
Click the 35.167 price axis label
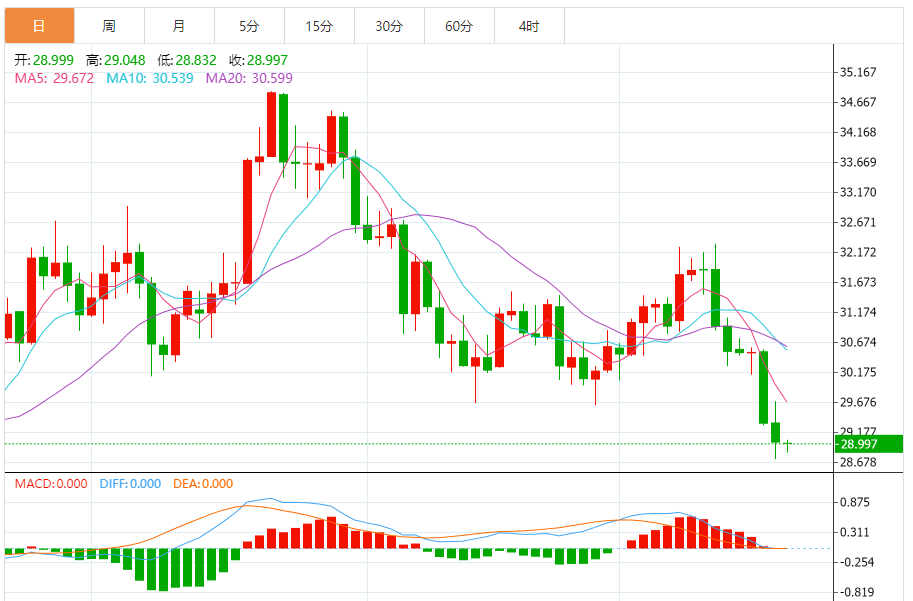pyautogui.click(x=858, y=72)
